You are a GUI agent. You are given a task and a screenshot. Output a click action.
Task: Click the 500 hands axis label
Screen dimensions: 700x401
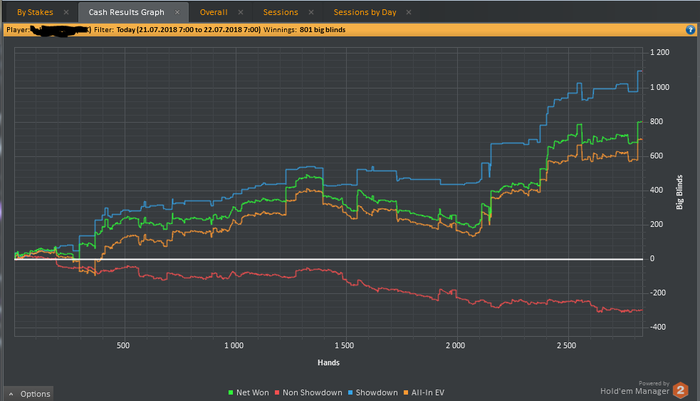pyautogui.click(x=123, y=345)
